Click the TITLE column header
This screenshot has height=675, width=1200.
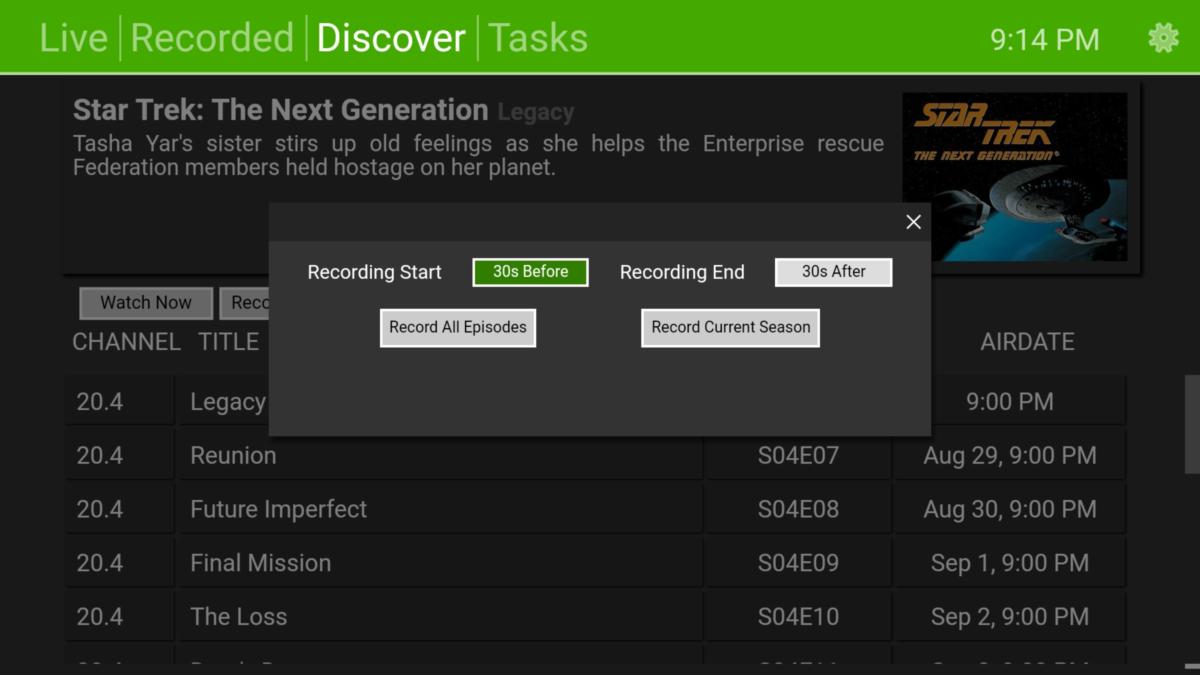[229, 342]
